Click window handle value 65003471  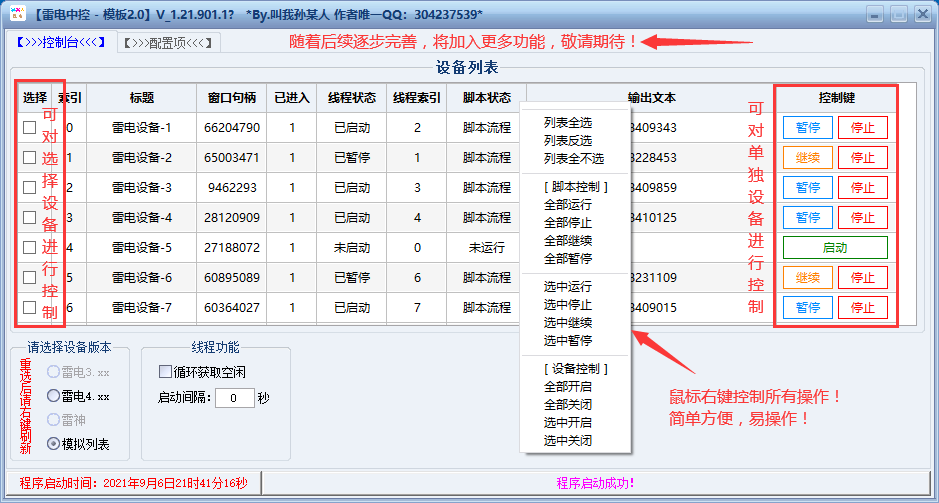pyautogui.click(x=232, y=157)
